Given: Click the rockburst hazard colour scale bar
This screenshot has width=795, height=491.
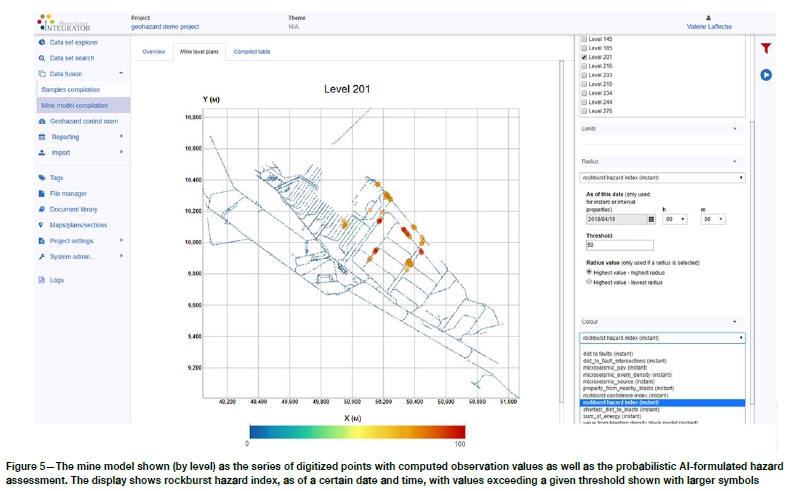Looking at the screenshot, I should [356, 430].
